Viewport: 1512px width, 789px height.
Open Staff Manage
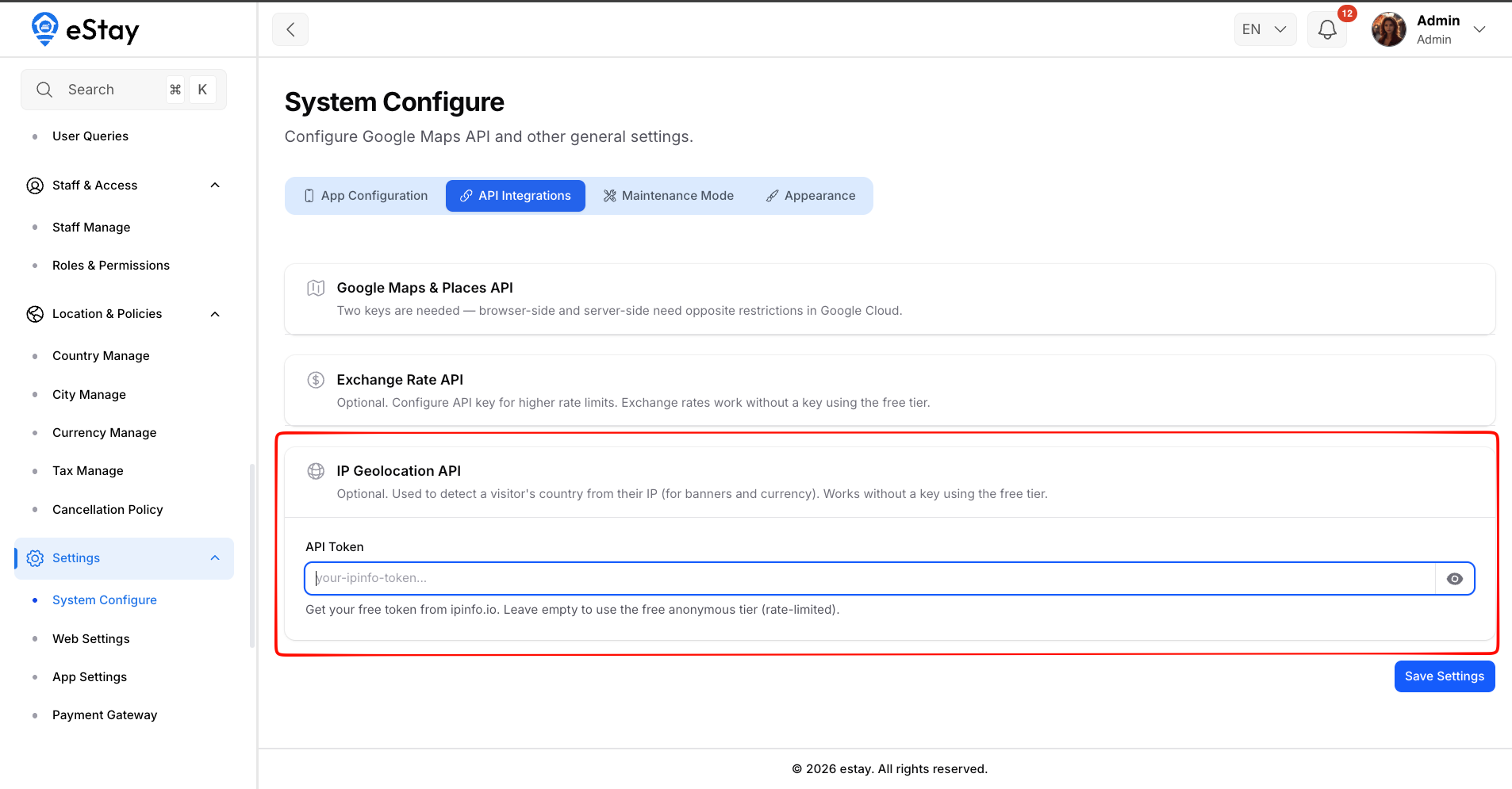click(91, 228)
